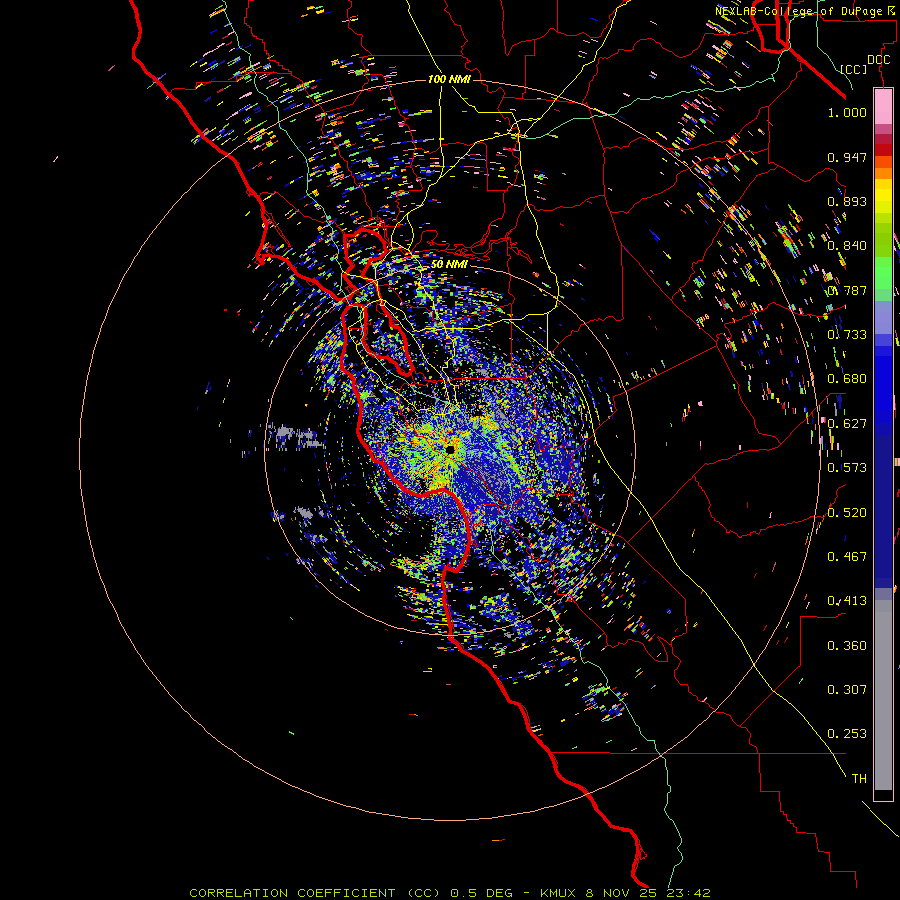The width and height of the screenshot is (900, 900).
Task: Pick the red segment of the color bar
Action: coord(883,149)
